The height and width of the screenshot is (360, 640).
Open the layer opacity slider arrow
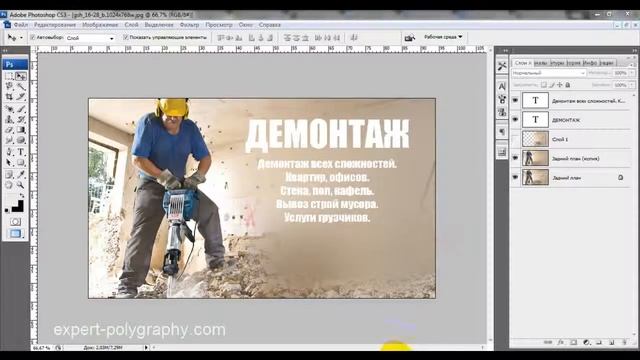tap(632, 73)
